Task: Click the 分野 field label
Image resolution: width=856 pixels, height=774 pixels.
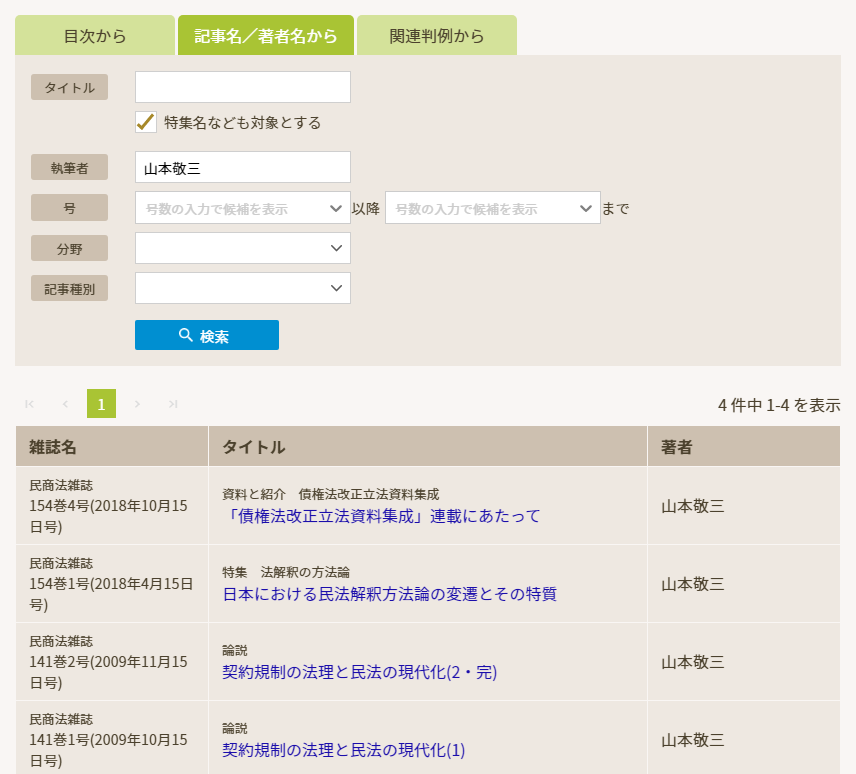Action: pos(69,248)
